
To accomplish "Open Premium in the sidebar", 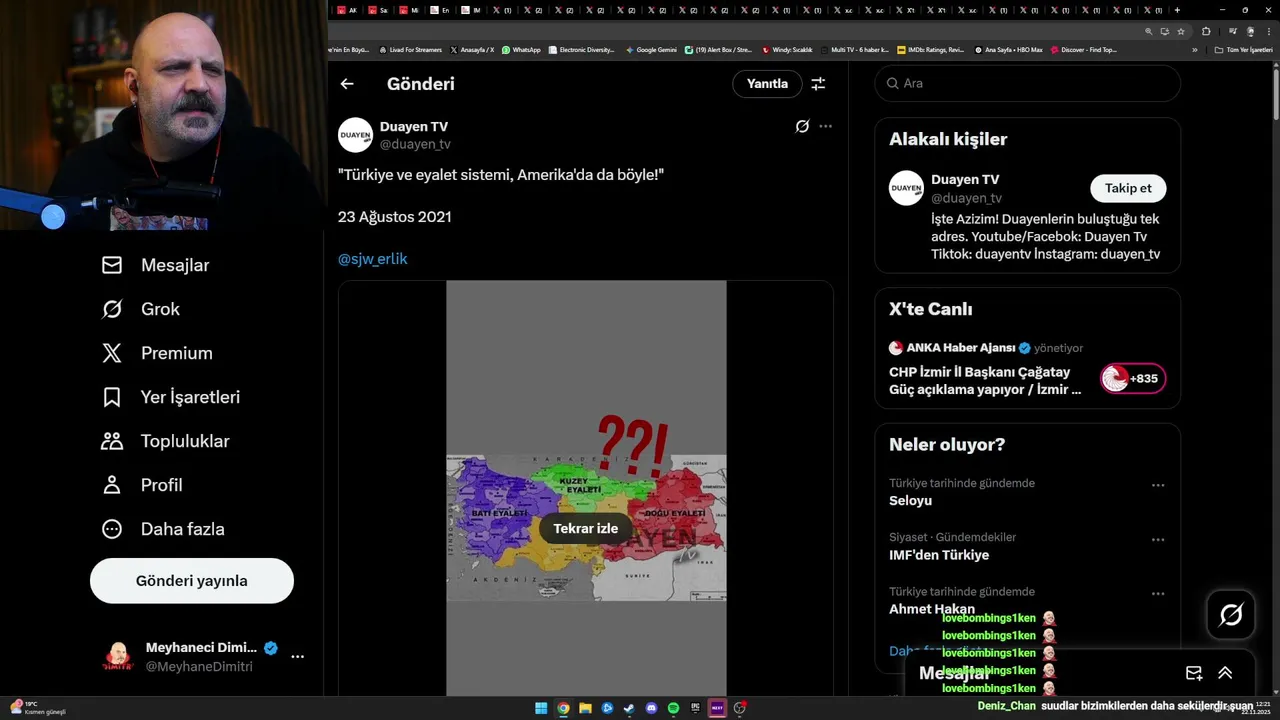I will (157, 353).
